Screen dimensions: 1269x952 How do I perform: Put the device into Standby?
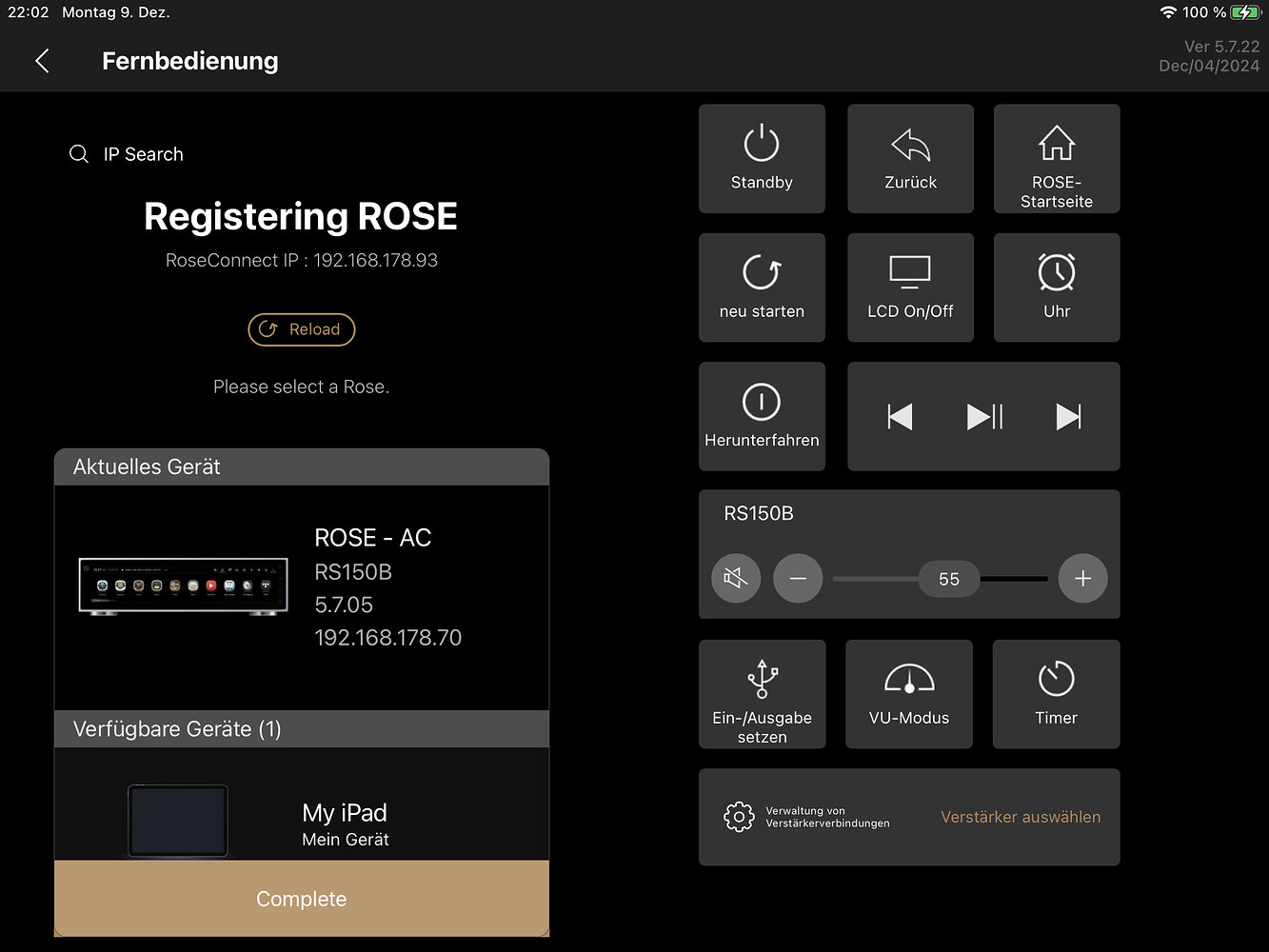tap(762, 158)
